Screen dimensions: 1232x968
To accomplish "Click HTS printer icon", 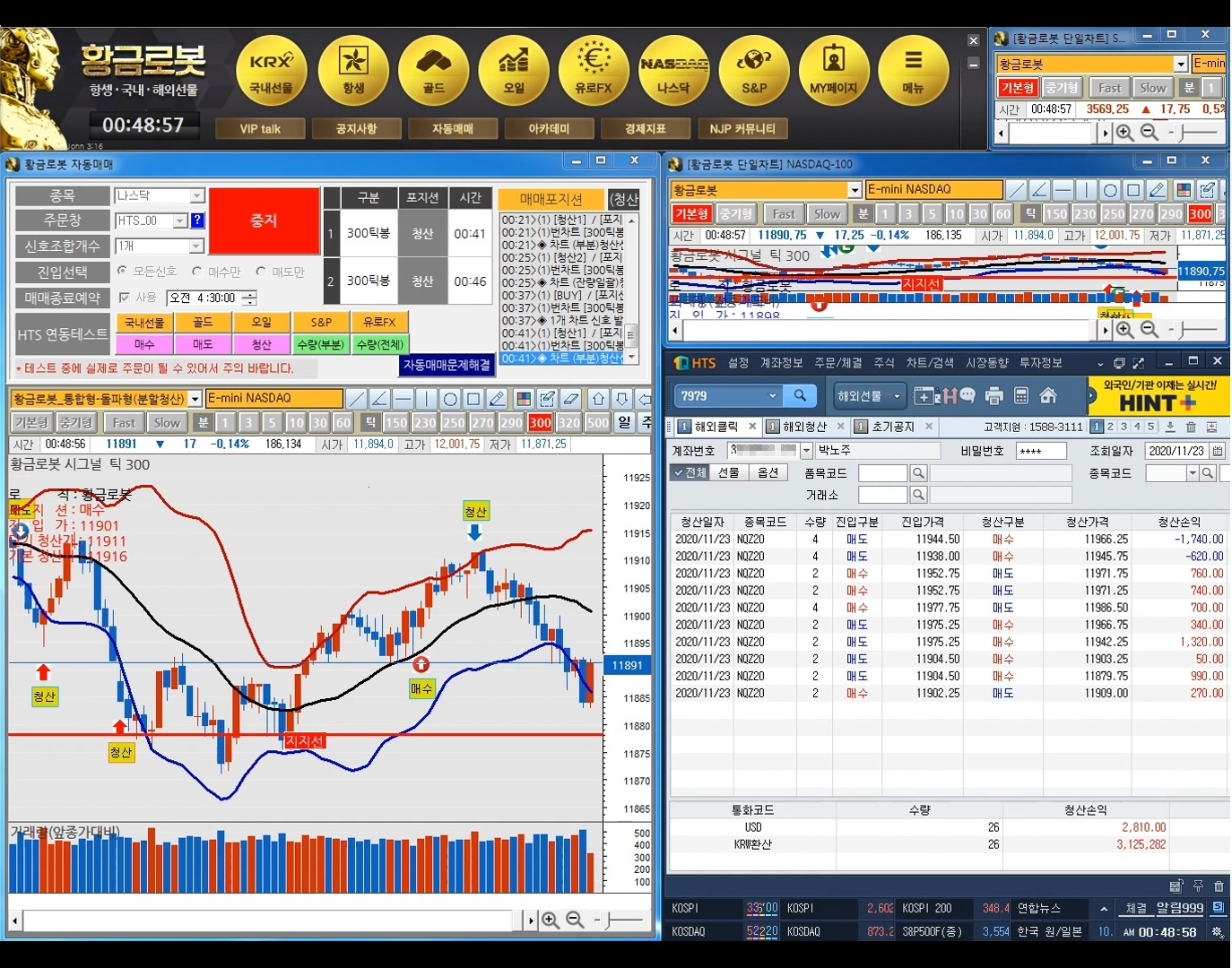I will (994, 395).
